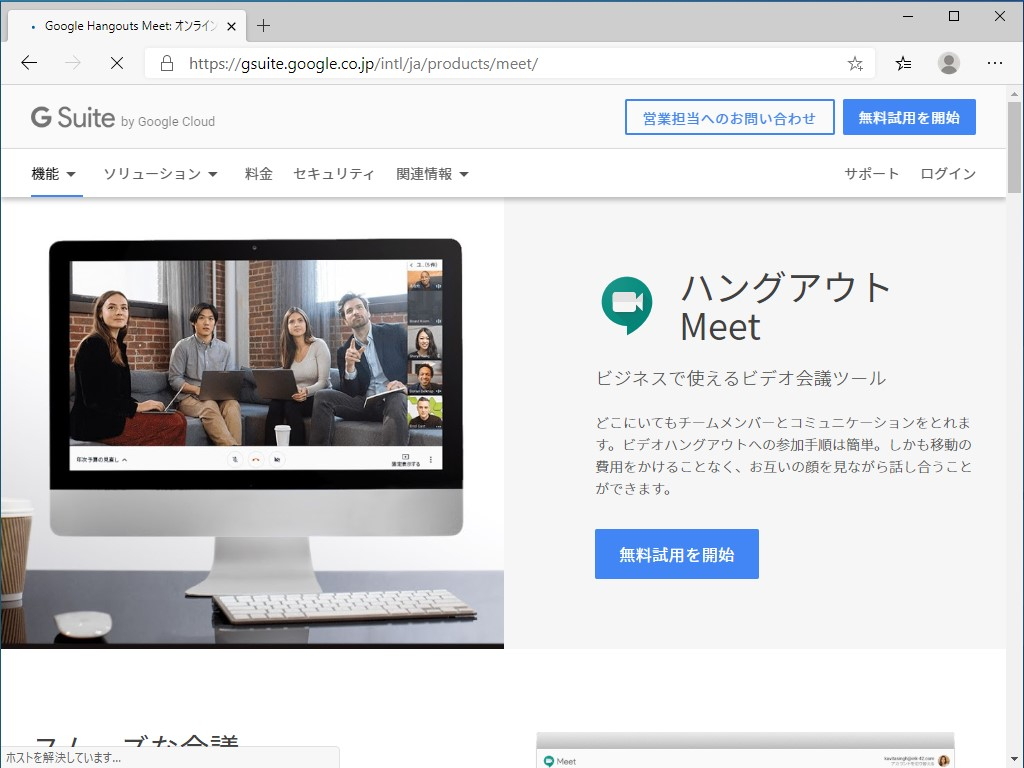Click the G Suite logo

pos(72,116)
